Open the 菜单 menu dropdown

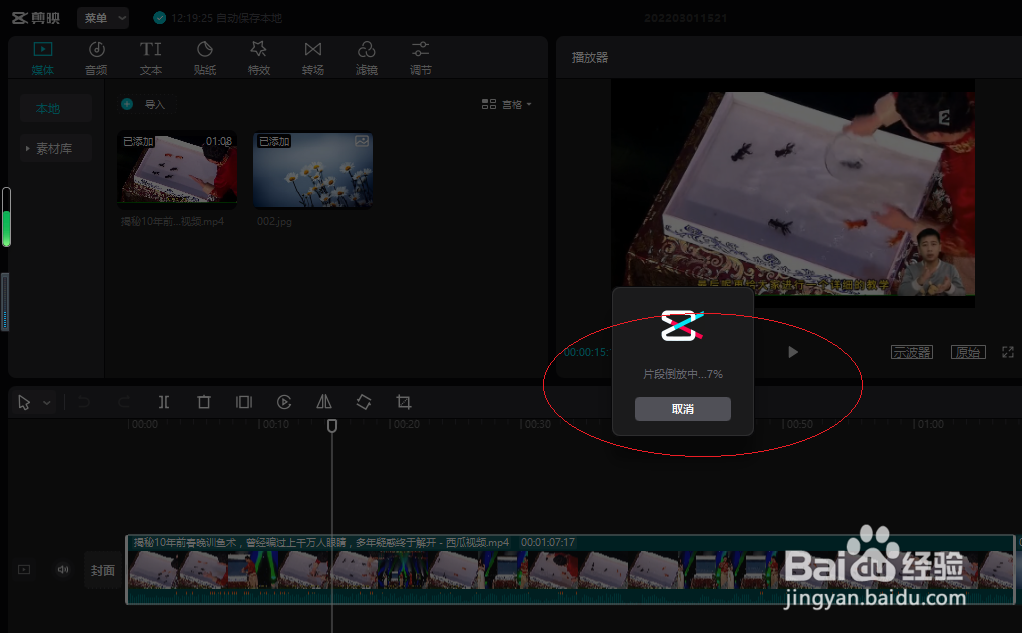[103, 18]
